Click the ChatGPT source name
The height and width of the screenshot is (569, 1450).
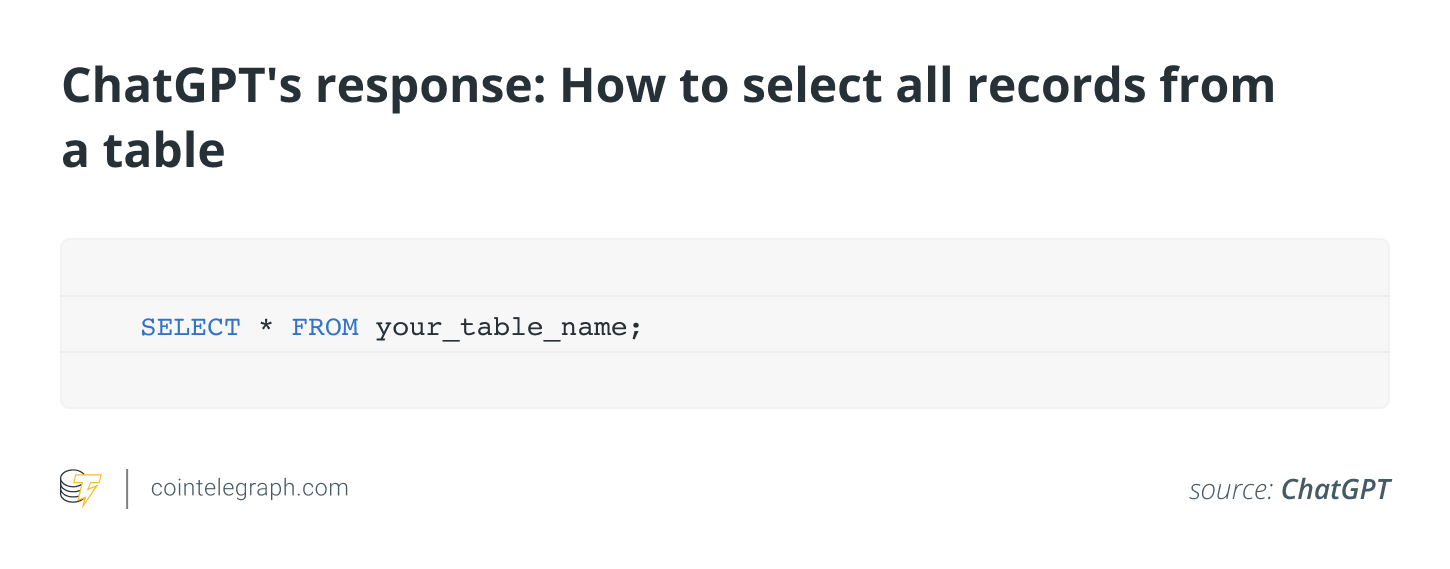coord(1335,489)
